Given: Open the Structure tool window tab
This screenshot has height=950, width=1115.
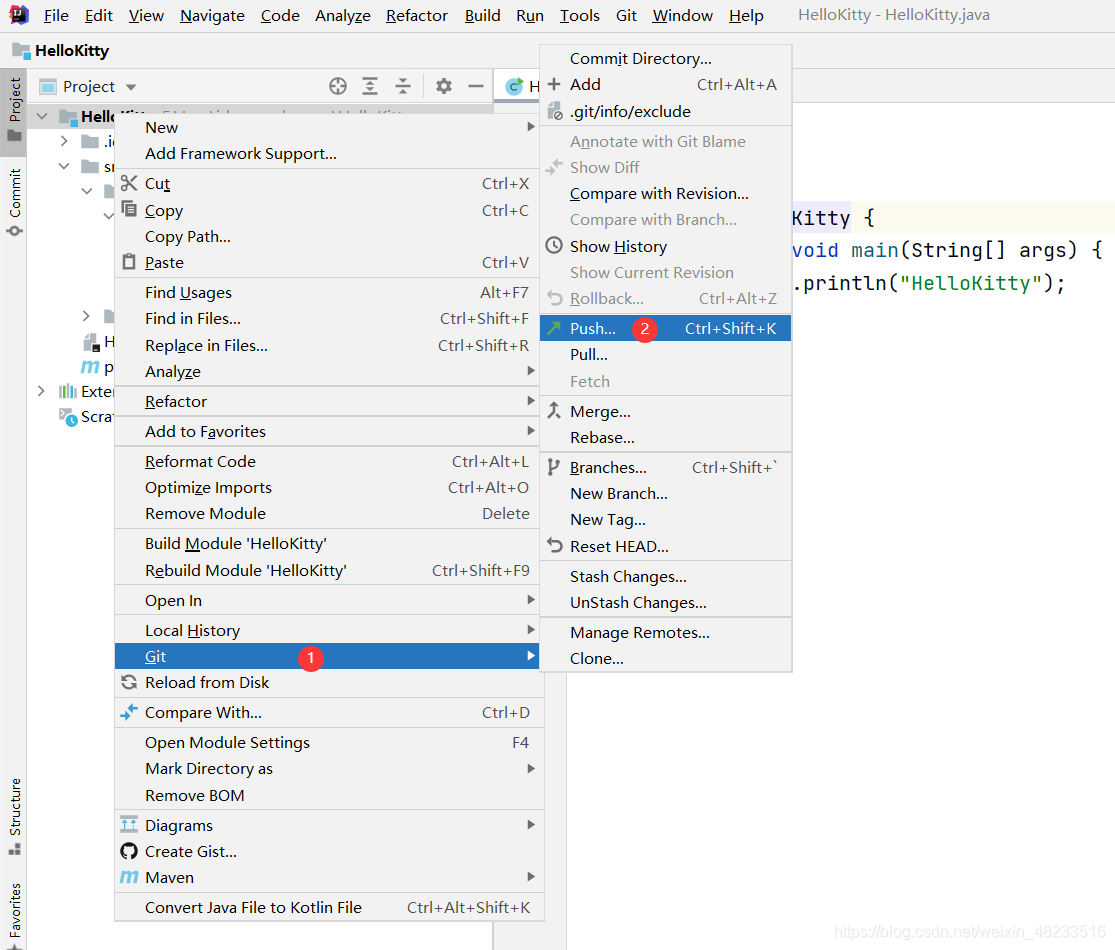Looking at the screenshot, I should [14, 816].
